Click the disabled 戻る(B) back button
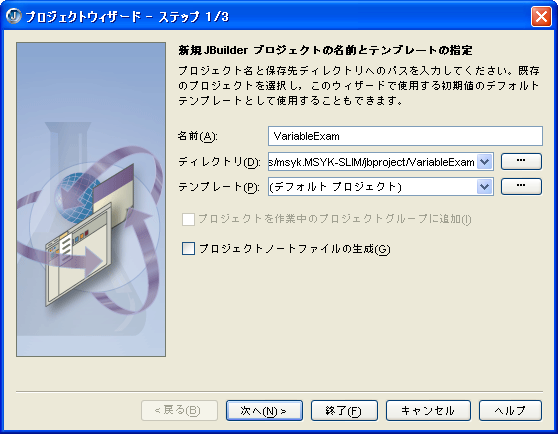Viewport: 558px width, 434px height. (x=179, y=411)
